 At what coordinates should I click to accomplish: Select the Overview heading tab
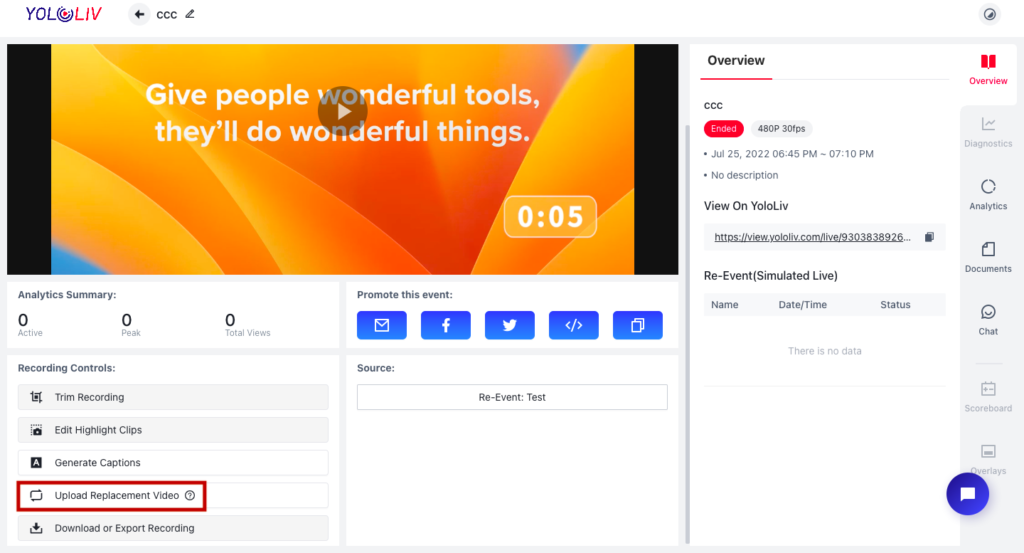pos(736,61)
